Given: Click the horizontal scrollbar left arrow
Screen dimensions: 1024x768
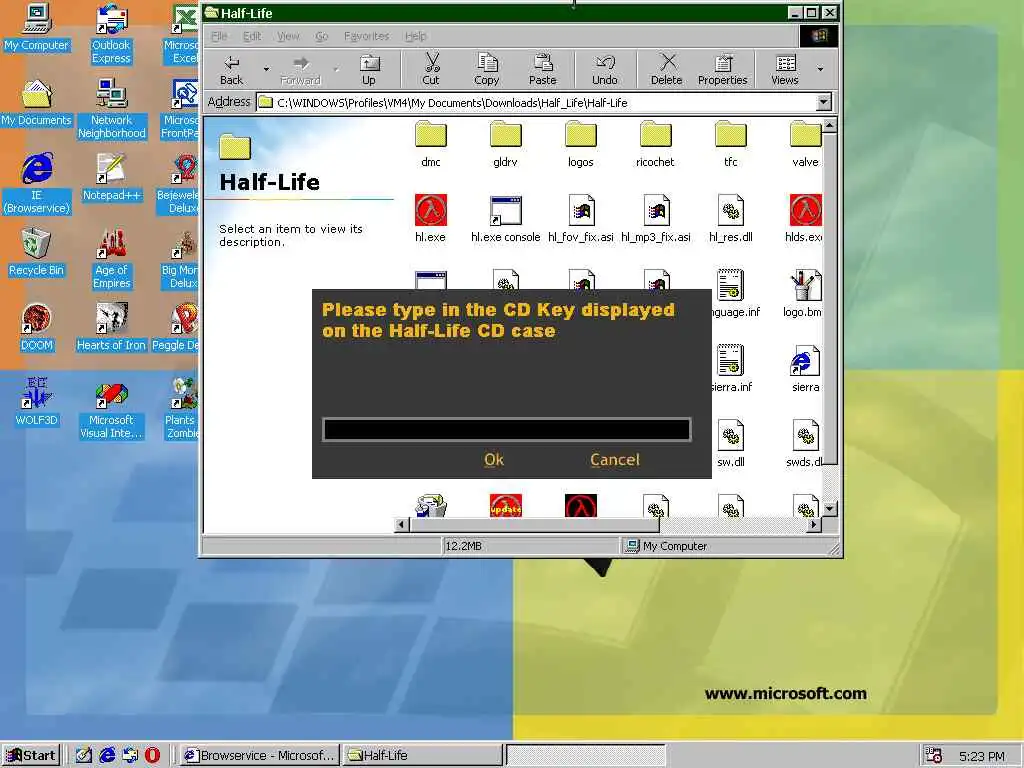Looking at the screenshot, I should pos(402,524).
